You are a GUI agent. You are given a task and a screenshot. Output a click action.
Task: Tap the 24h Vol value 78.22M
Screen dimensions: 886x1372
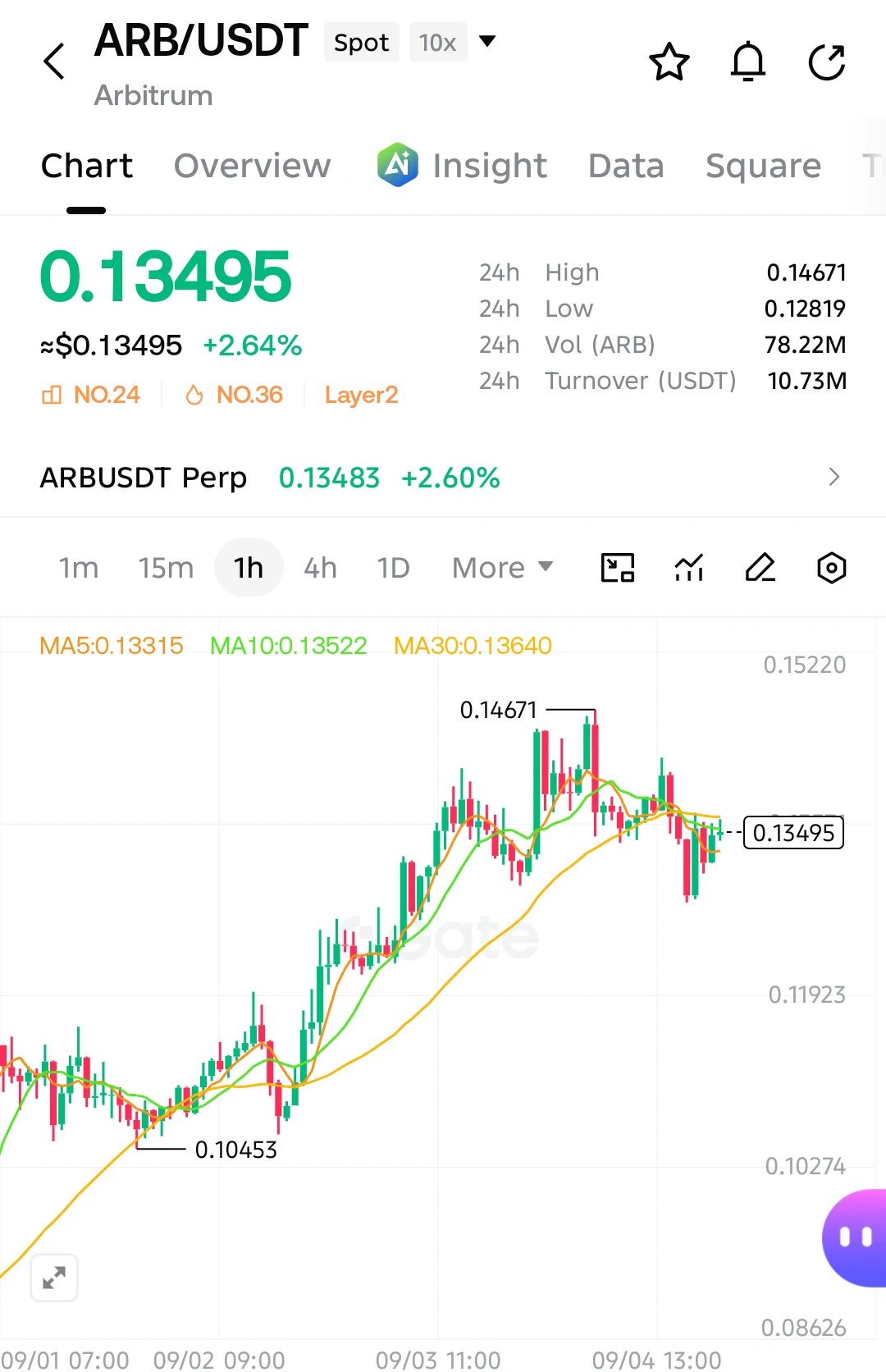pyautogui.click(x=806, y=345)
